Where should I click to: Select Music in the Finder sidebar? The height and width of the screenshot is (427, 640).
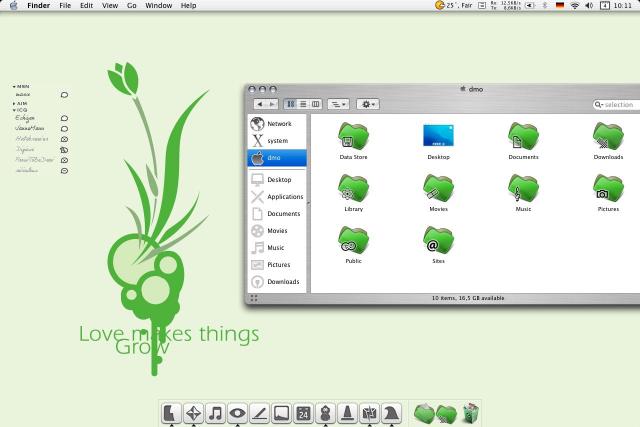coord(277,248)
